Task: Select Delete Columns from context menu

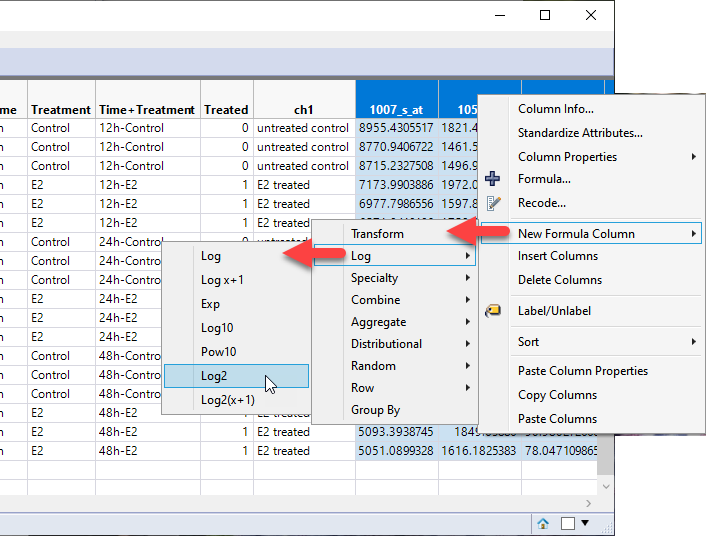Action: point(559,280)
